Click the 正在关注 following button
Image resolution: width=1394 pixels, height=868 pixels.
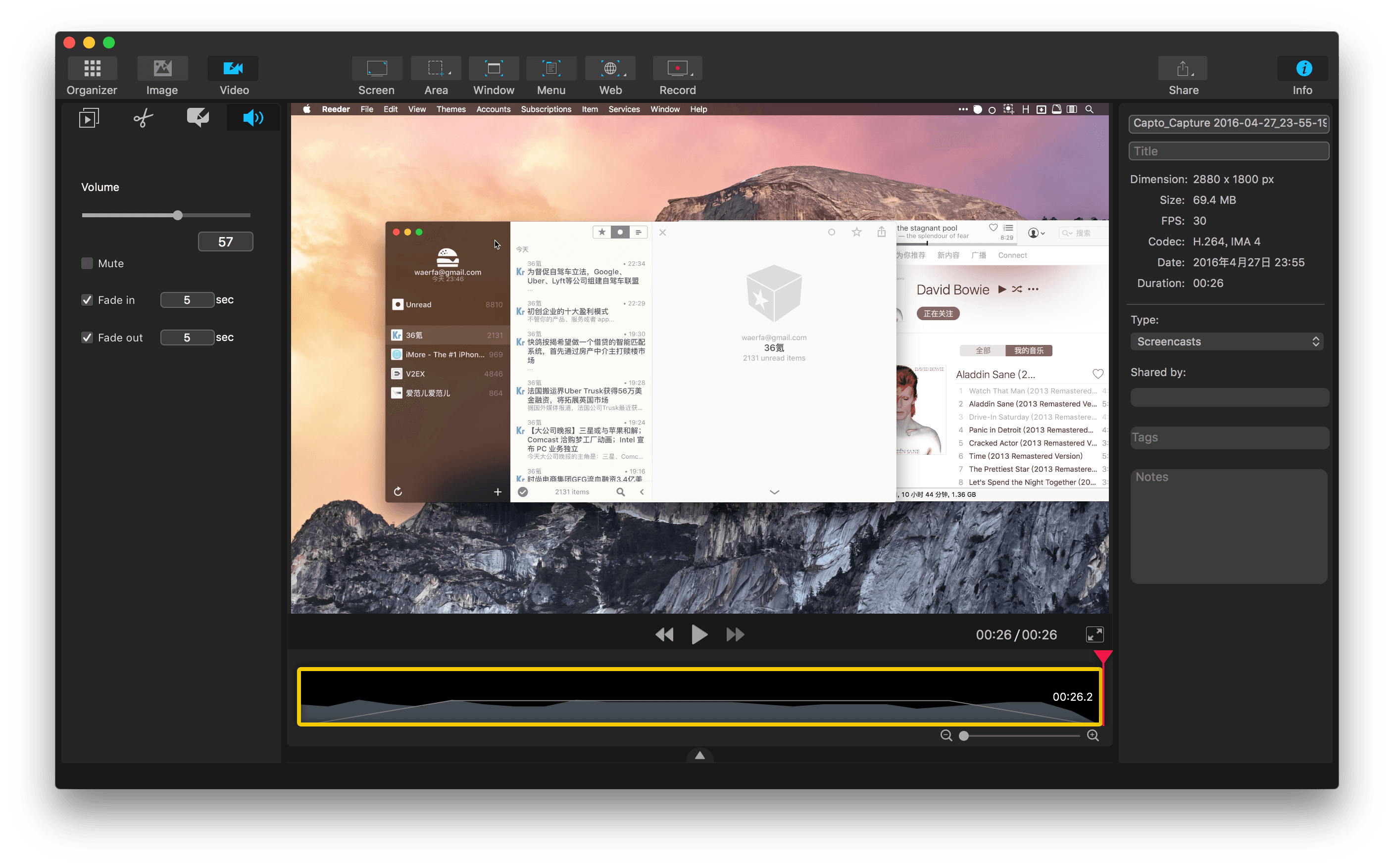tap(938, 313)
